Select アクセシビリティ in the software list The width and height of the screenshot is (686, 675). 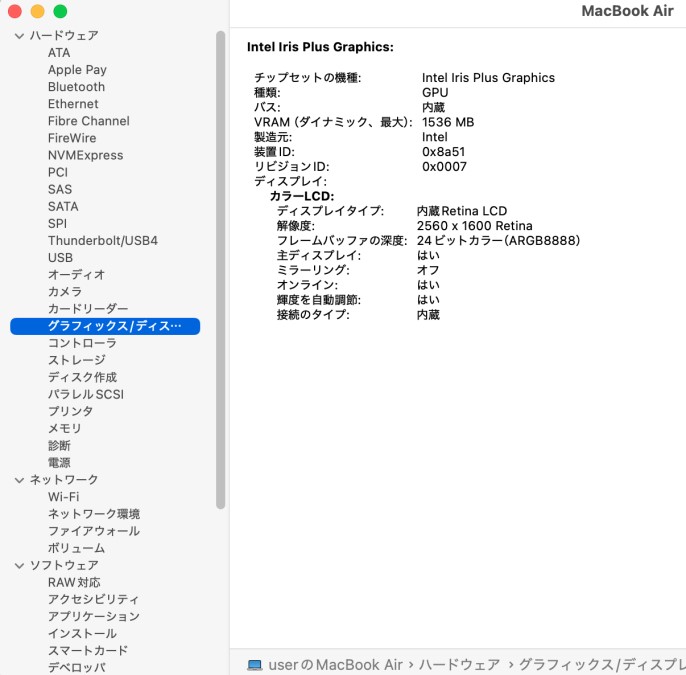(93, 599)
